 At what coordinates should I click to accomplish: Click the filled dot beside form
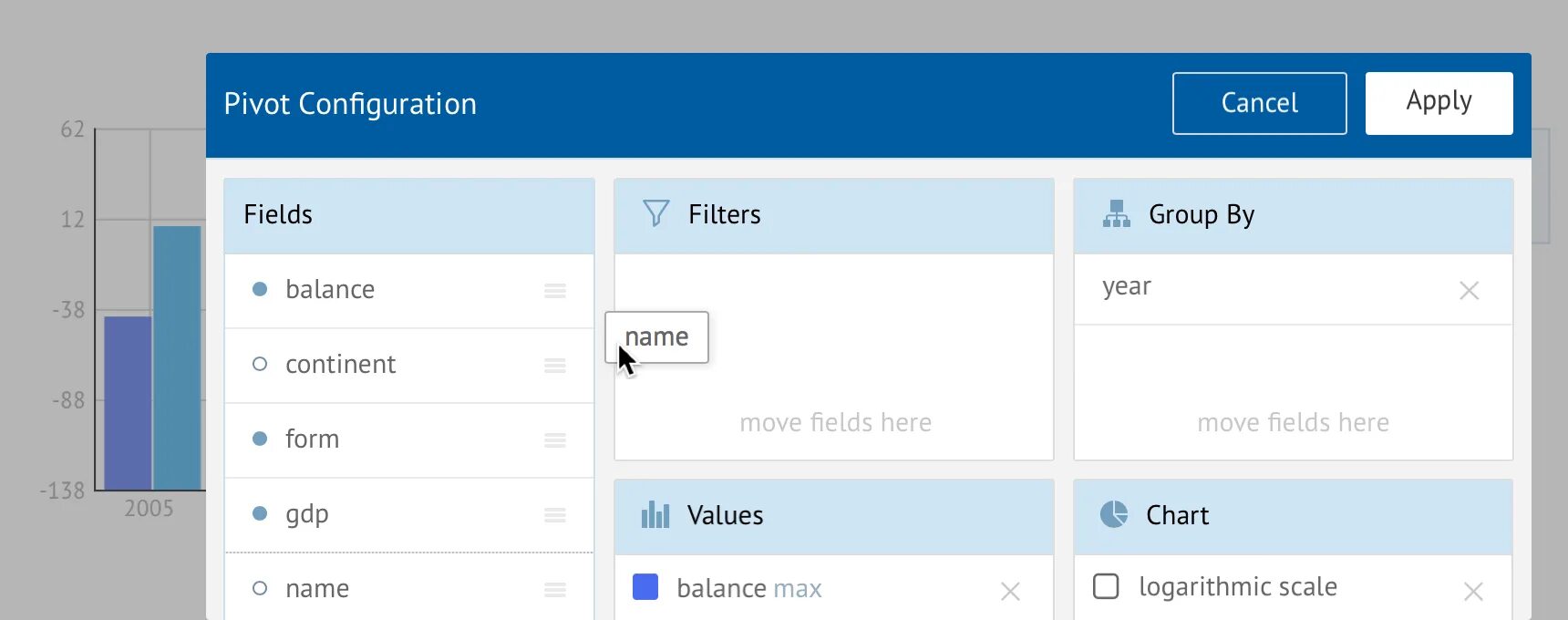click(260, 439)
